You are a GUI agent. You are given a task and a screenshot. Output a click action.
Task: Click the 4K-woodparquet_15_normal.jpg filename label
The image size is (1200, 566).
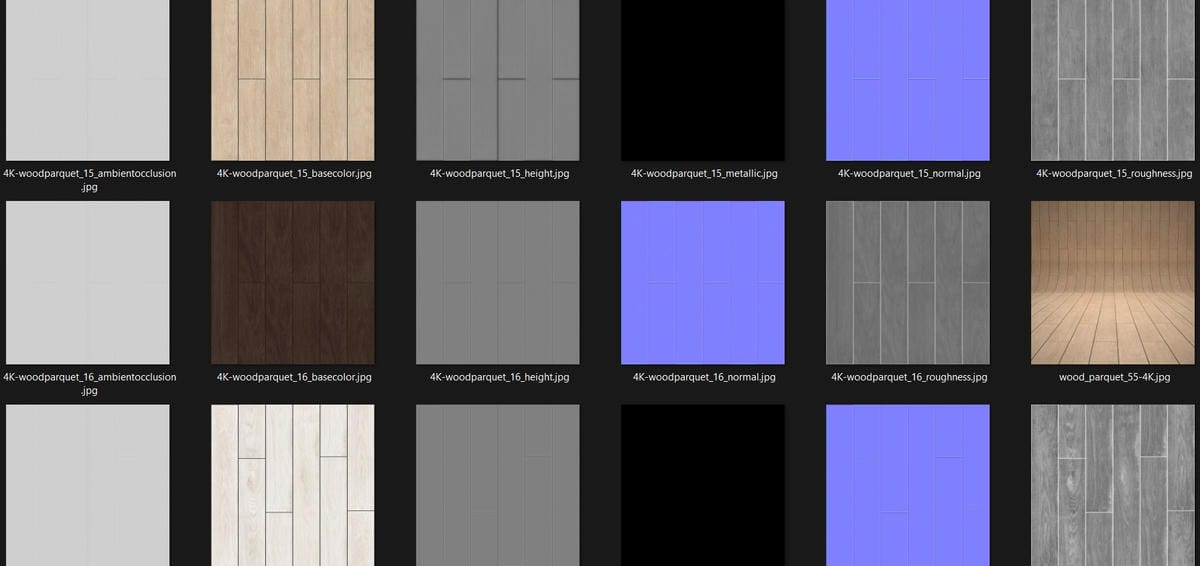pyautogui.click(x=909, y=174)
